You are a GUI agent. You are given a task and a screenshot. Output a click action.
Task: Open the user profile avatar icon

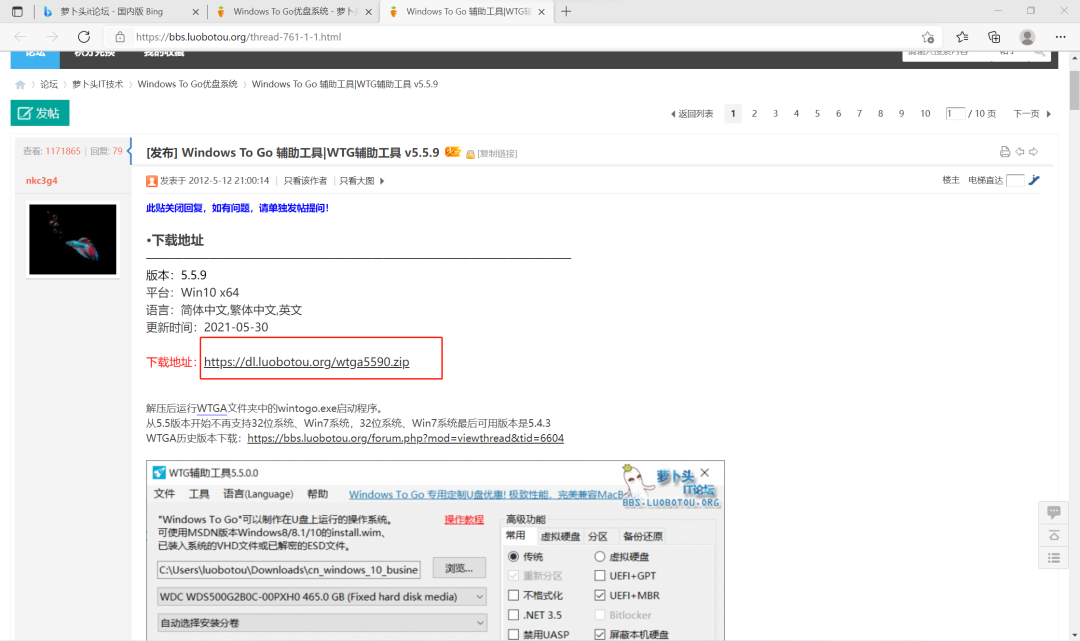click(x=1027, y=37)
